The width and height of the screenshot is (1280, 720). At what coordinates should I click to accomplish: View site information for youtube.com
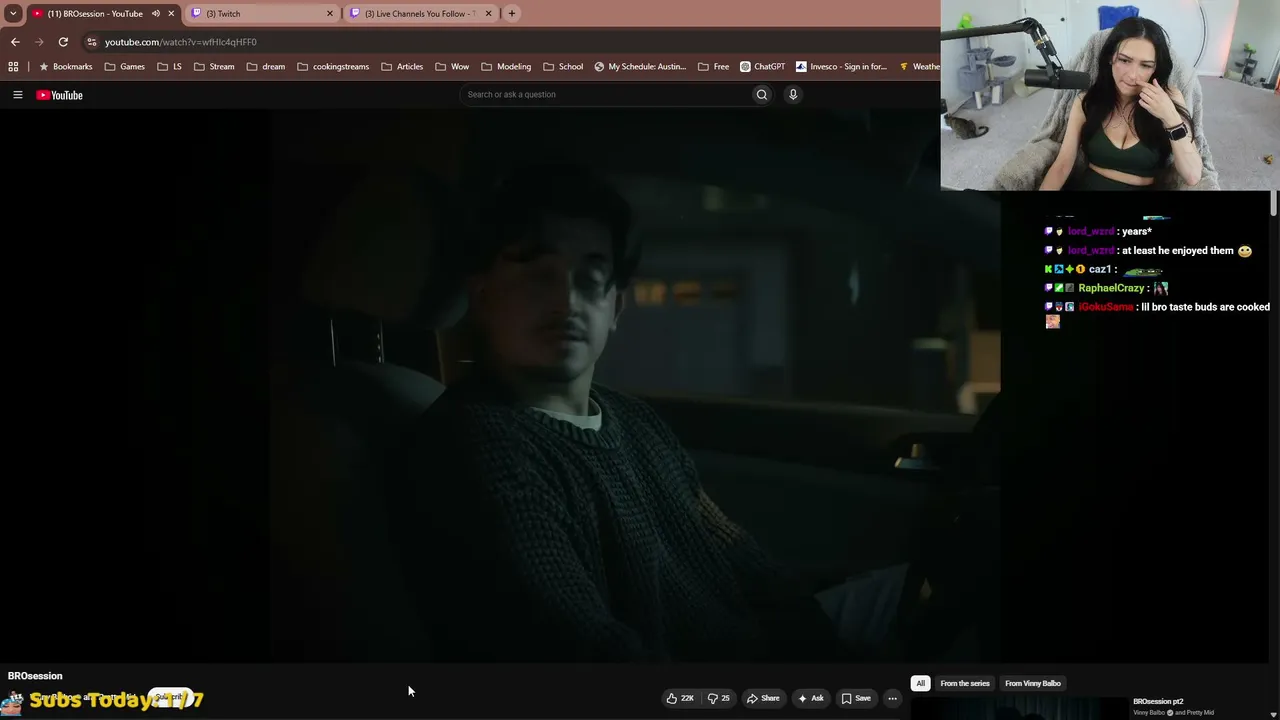[92, 42]
